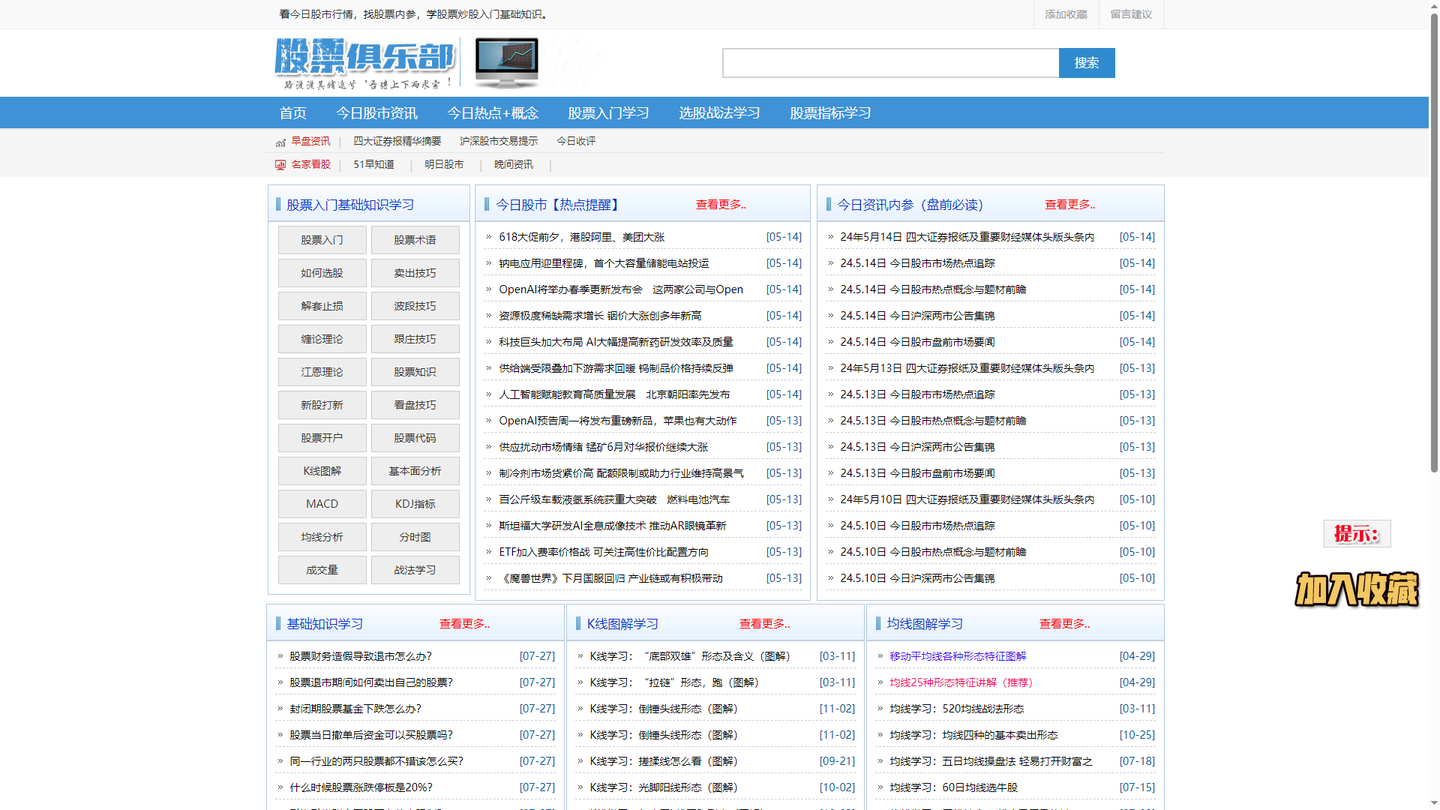Select 四大证券报精华摘要 sub-link
Screen dimensions: 1440x810
(x=397, y=141)
